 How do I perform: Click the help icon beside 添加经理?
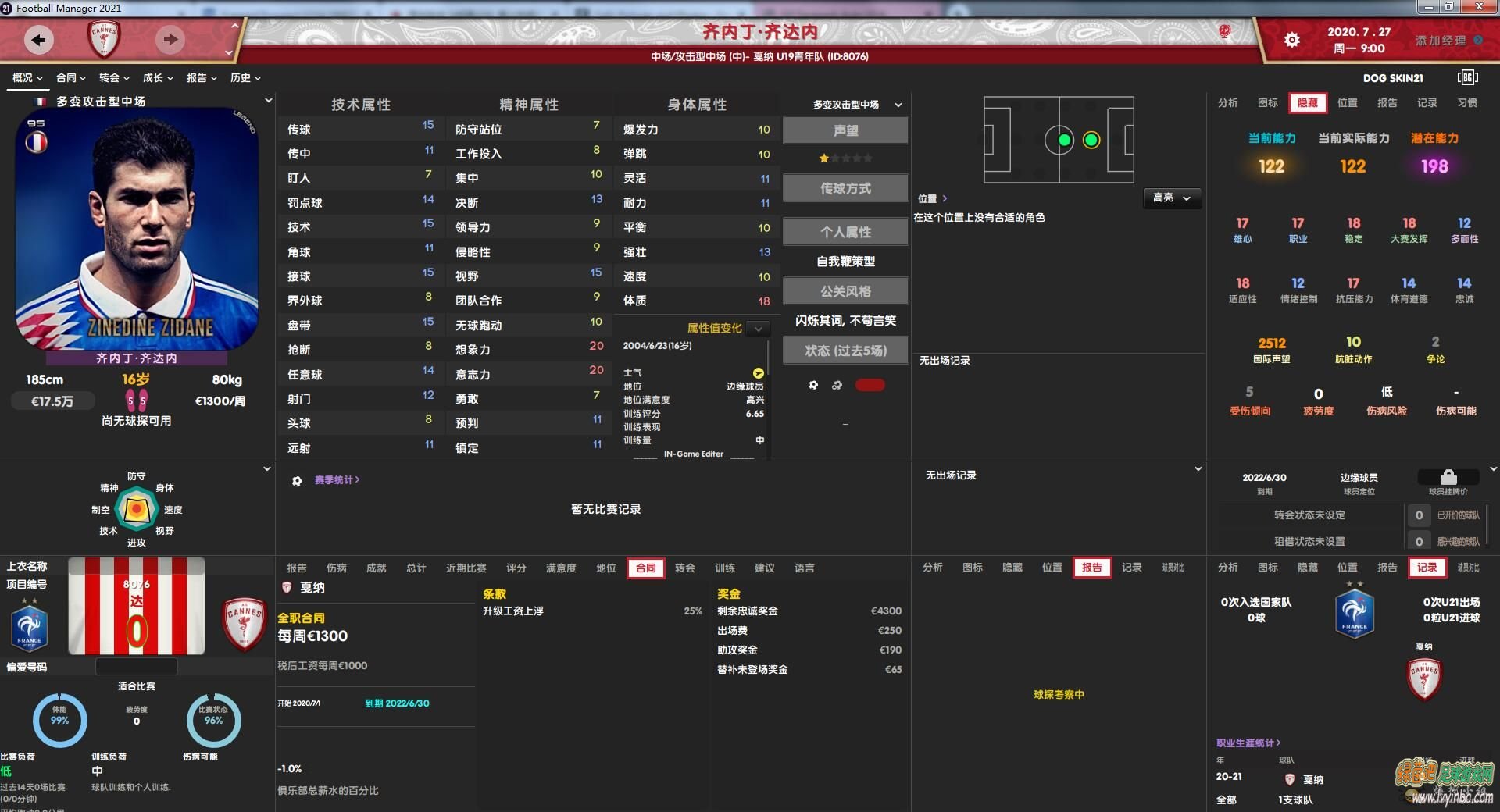[1477, 40]
